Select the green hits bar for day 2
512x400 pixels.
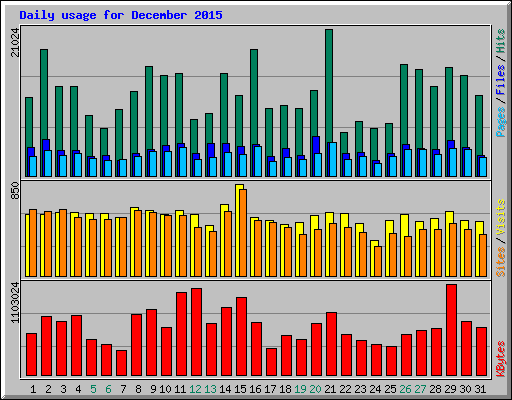click(x=44, y=94)
